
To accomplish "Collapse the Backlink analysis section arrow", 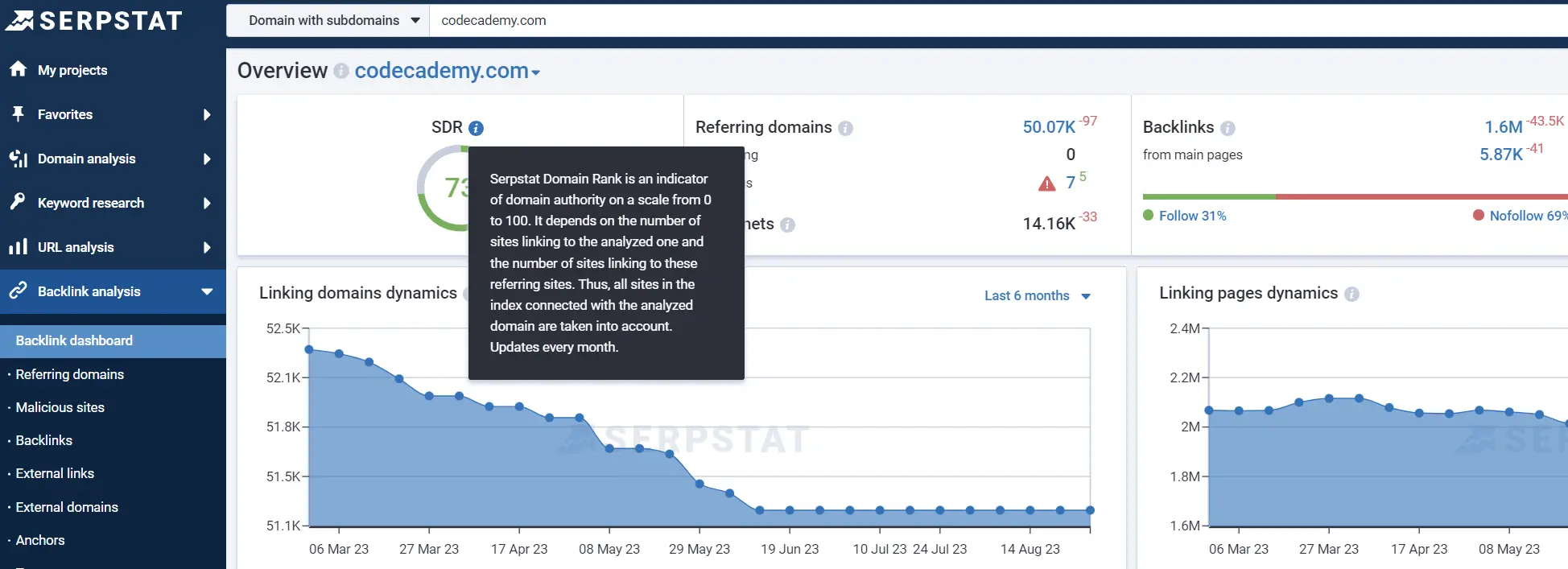I will pos(207,291).
